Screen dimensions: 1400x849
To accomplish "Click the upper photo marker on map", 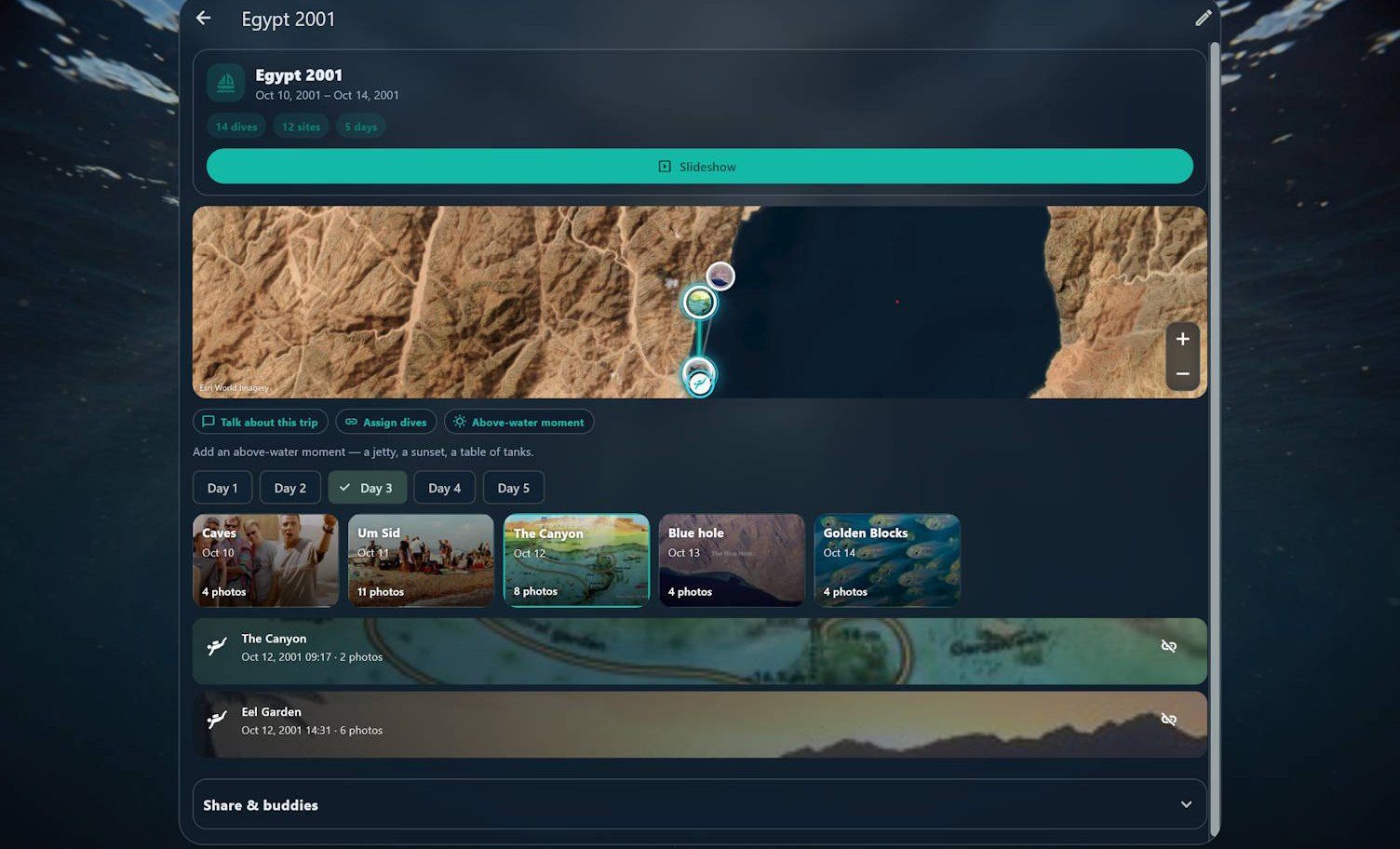I will coord(720,276).
